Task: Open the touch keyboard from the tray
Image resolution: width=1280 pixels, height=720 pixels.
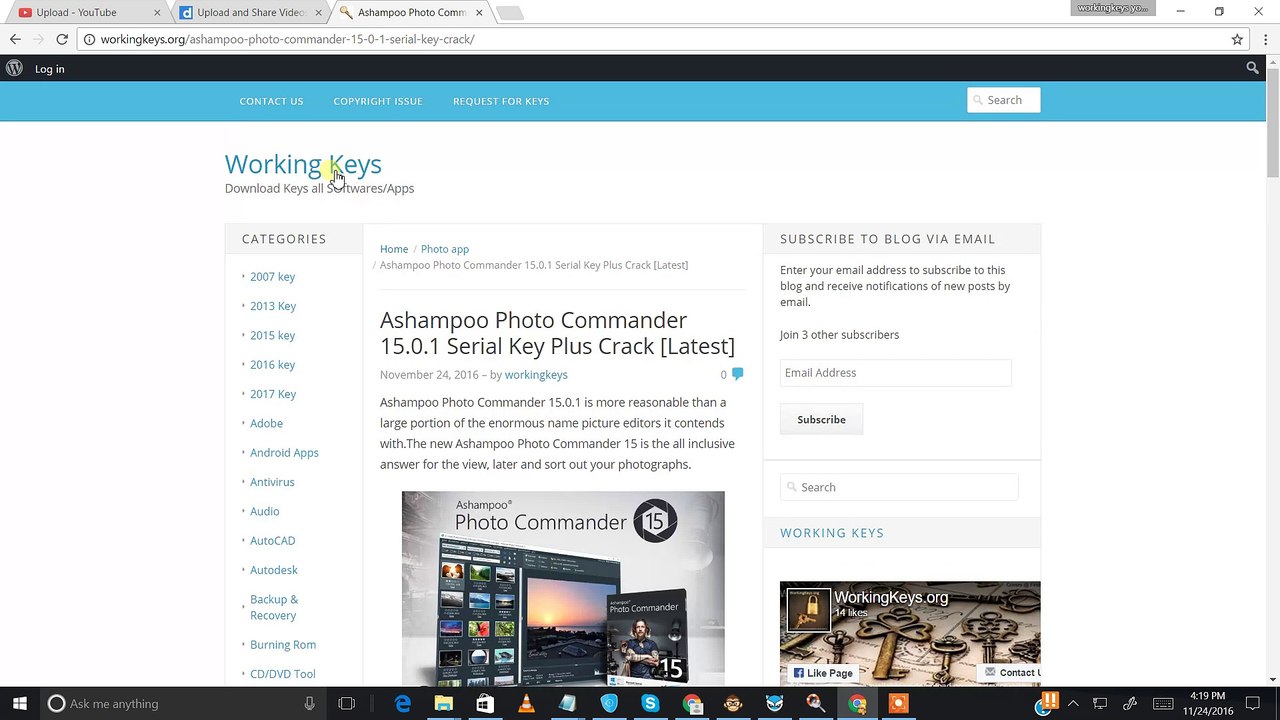Action: 1164,703
